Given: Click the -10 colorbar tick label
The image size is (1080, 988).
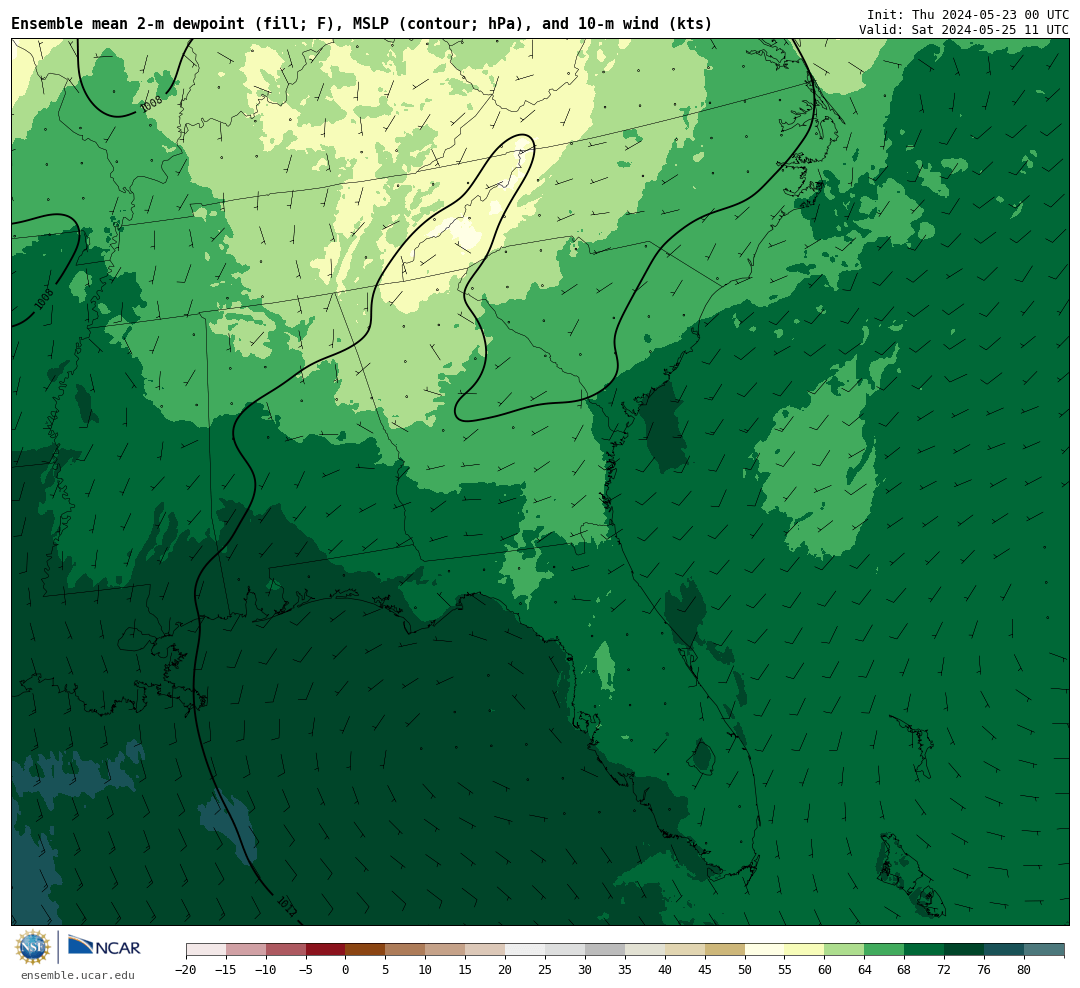Looking at the screenshot, I should 266,969.
